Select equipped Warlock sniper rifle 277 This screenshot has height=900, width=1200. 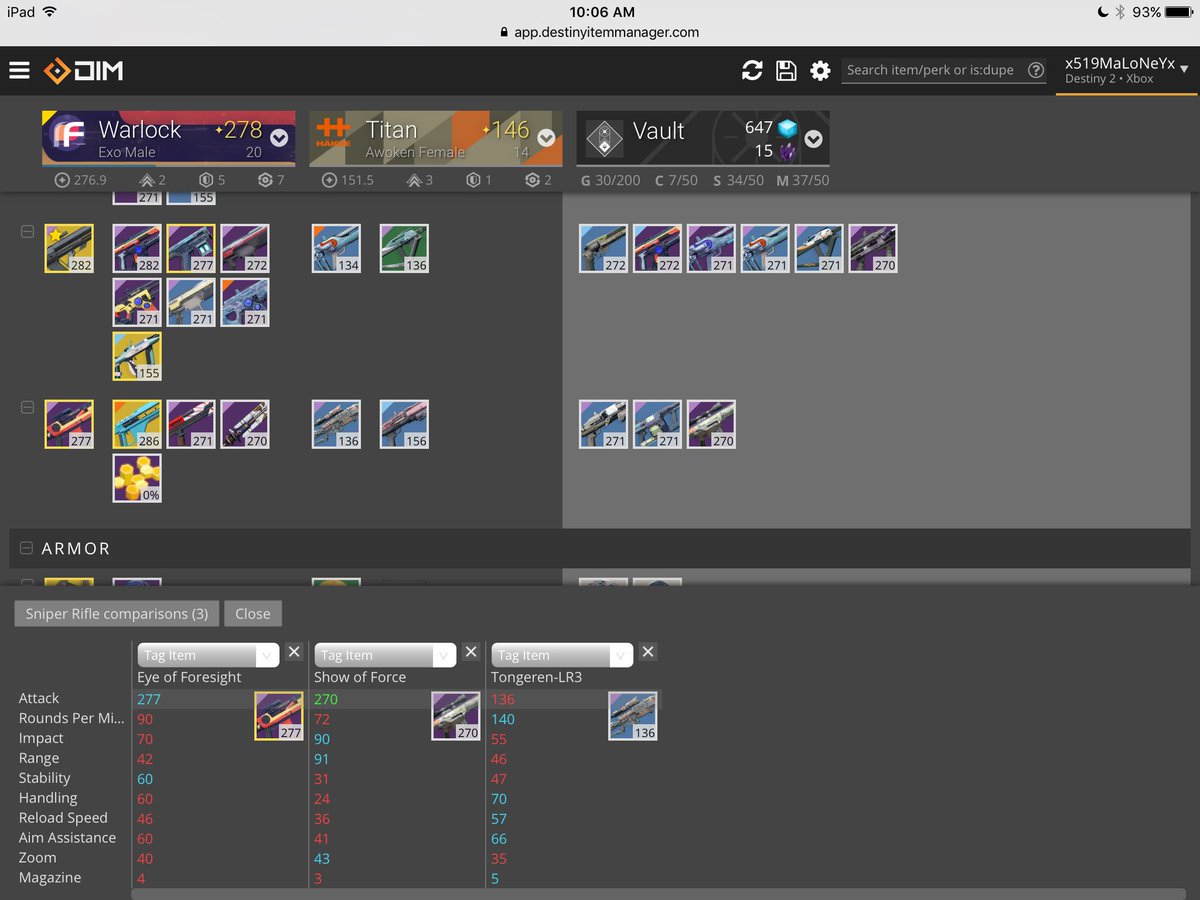(x=69, y=424)
